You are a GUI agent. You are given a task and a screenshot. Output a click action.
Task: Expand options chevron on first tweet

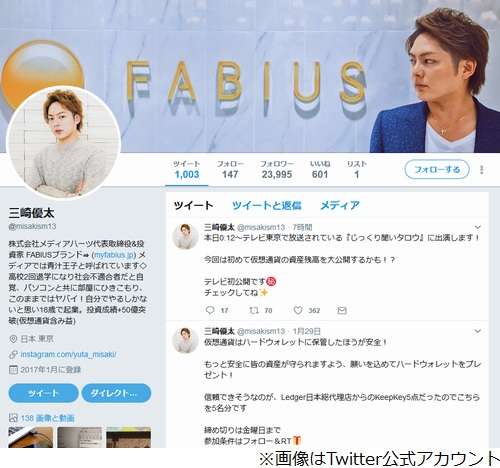click(478, 227)
